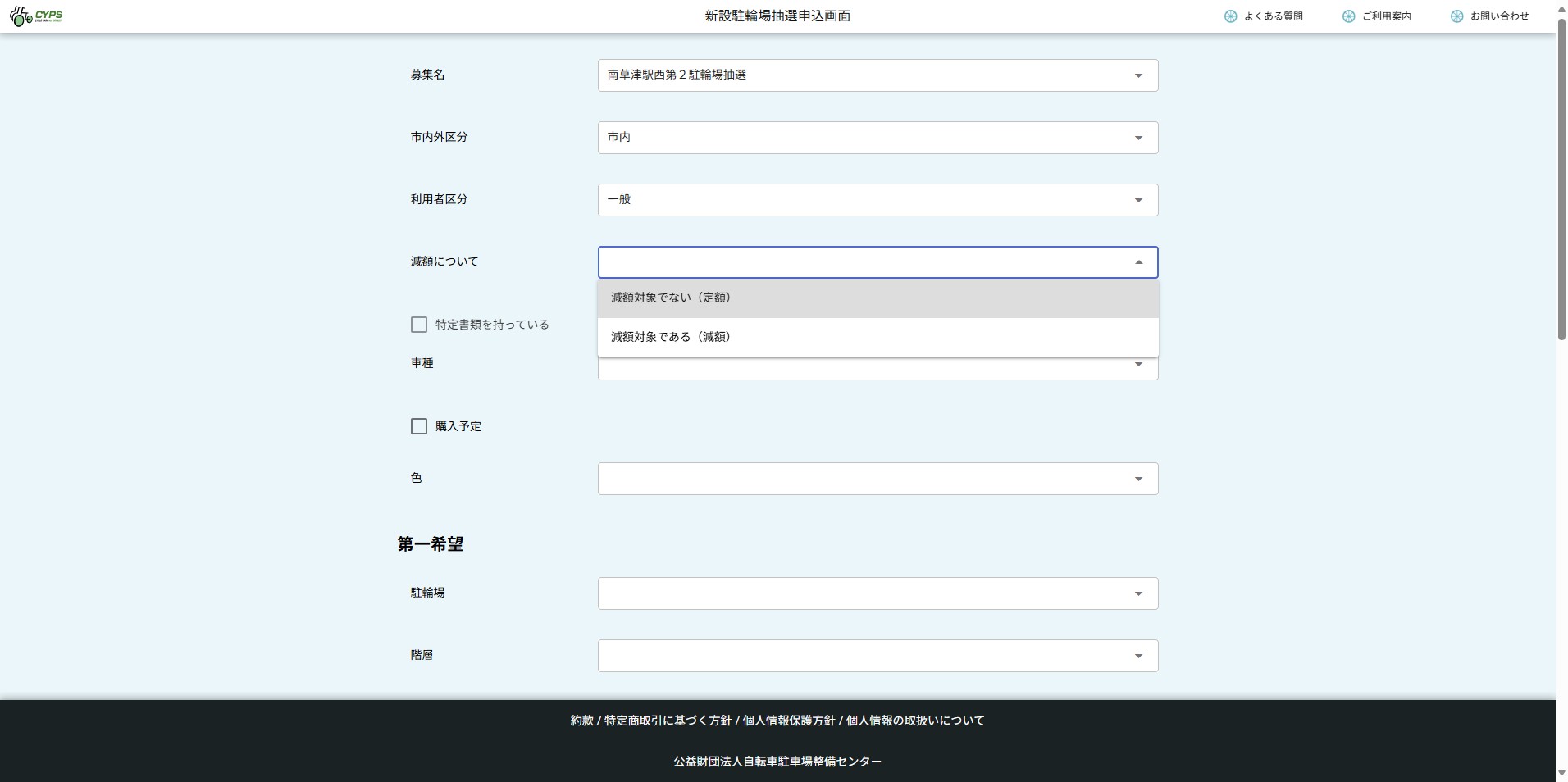Enable the 購入予定 checkbox

pyautogui.click(x=419, y=426)
